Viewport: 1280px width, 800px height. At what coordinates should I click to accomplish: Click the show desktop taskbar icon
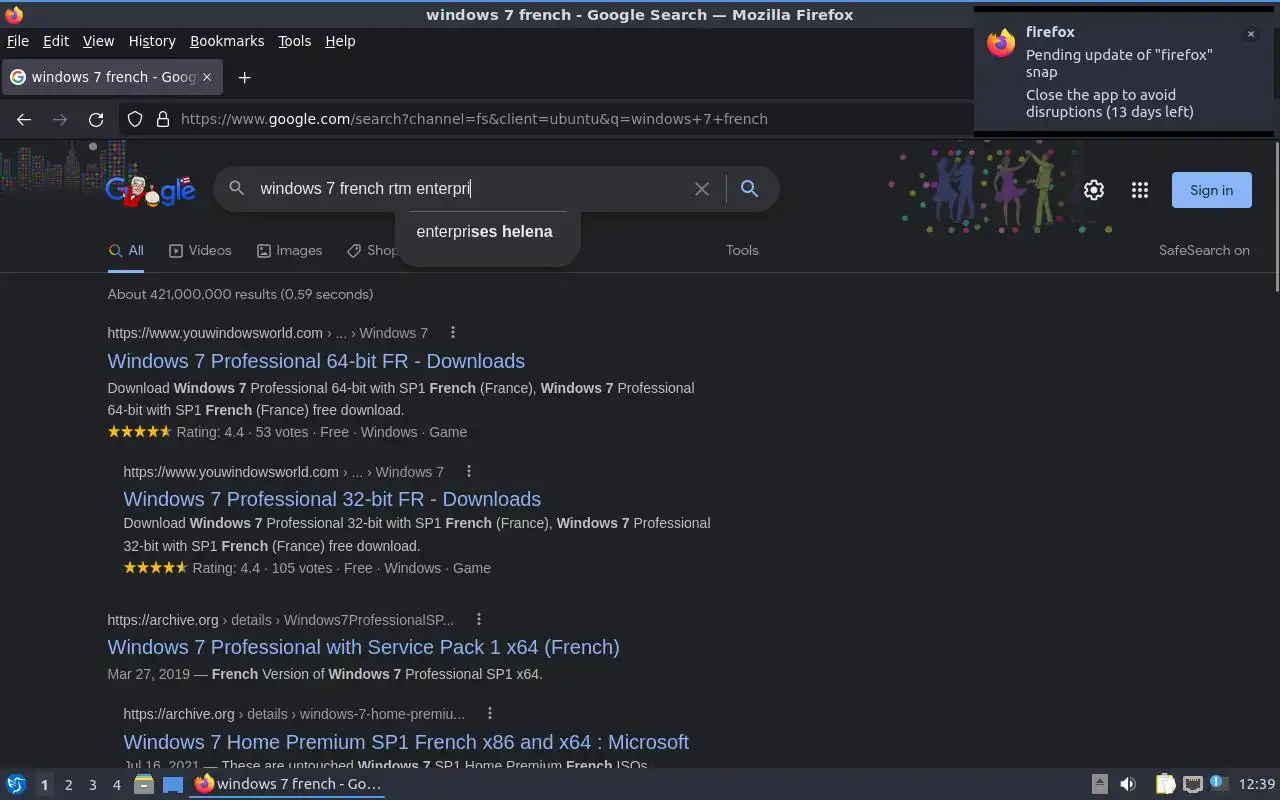click(x=173, y=784)
